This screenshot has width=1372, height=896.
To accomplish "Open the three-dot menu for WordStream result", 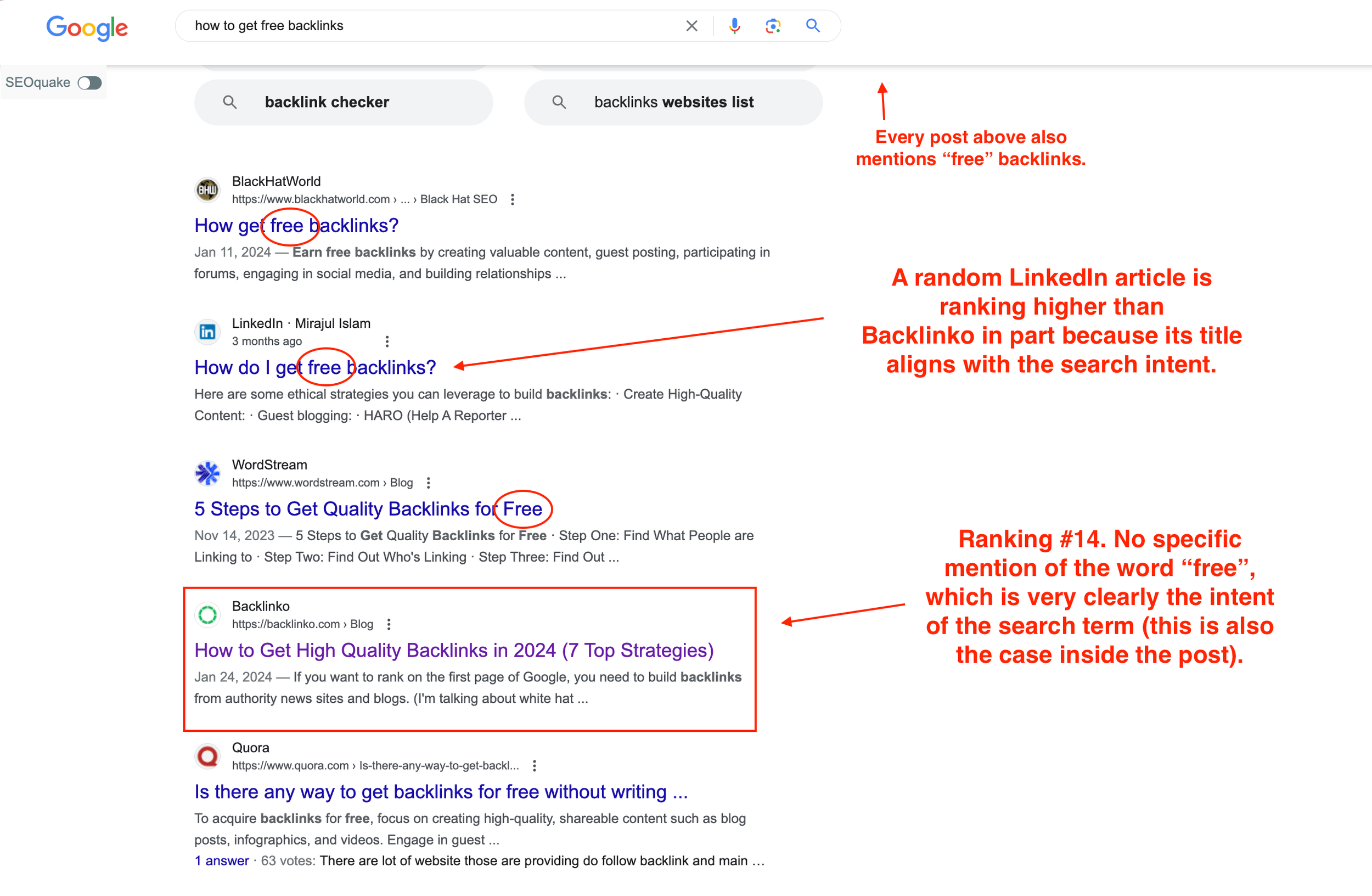I will 428,483.
